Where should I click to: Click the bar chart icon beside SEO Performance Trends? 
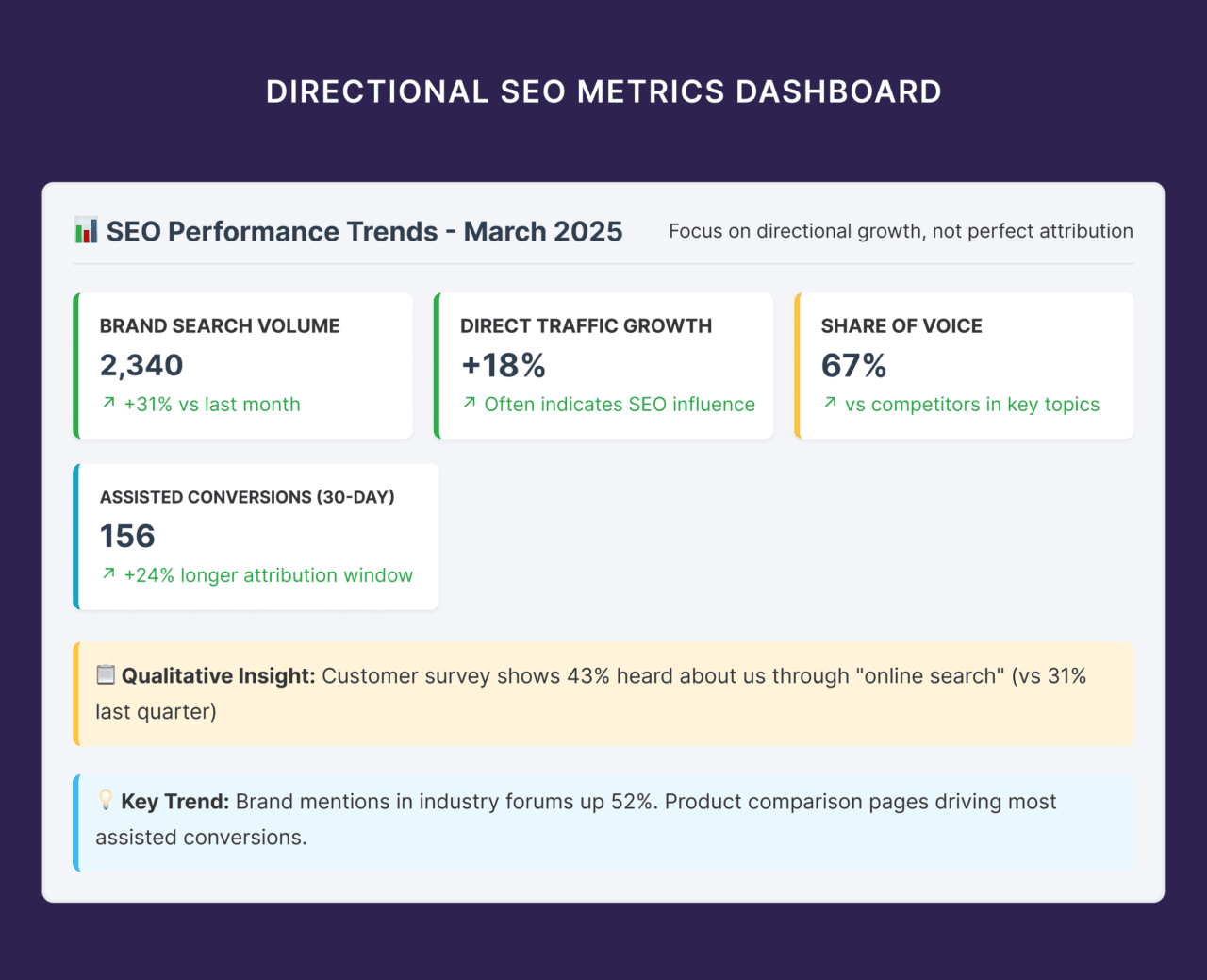point(86,230)
